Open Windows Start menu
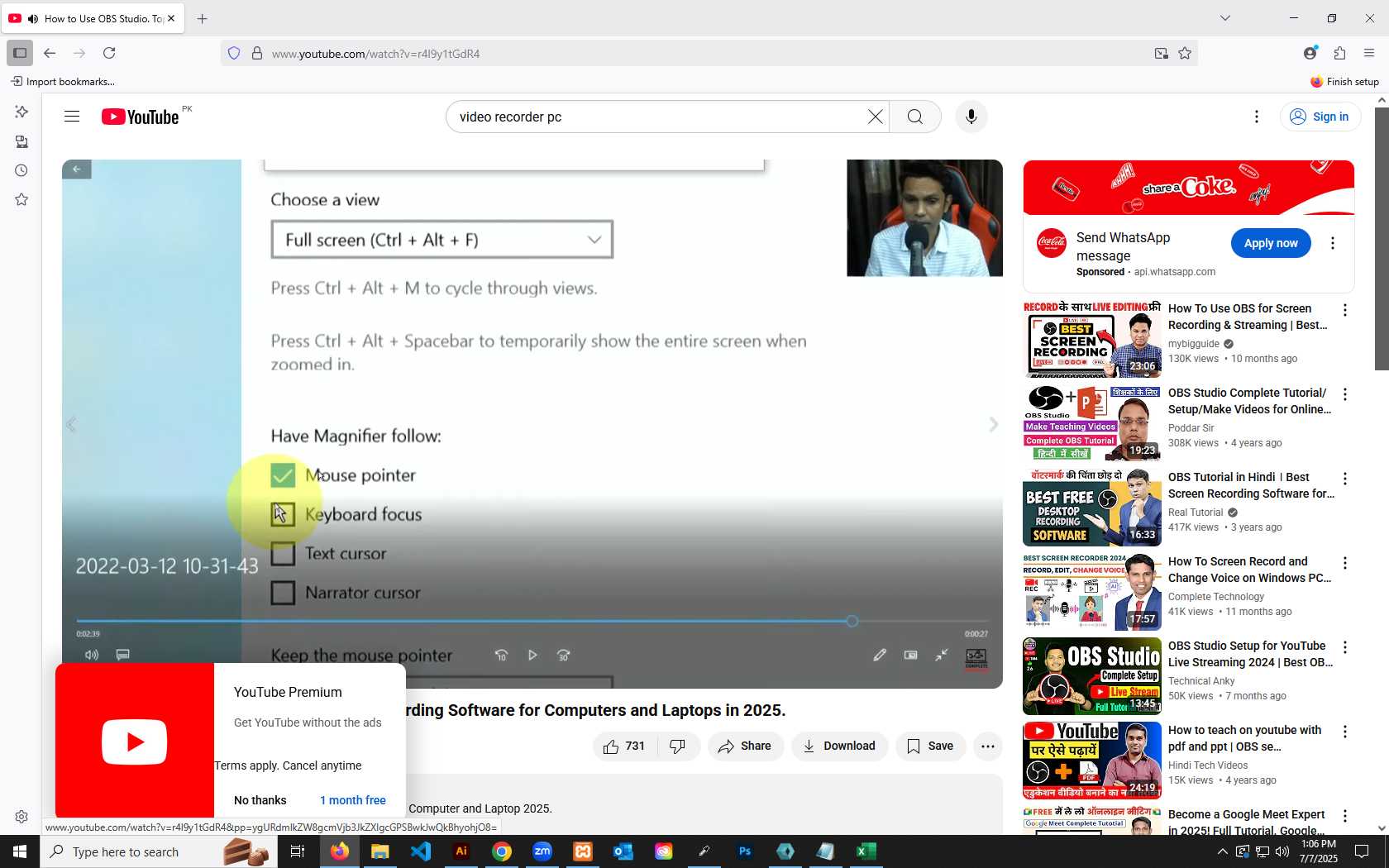 point(20,851)
